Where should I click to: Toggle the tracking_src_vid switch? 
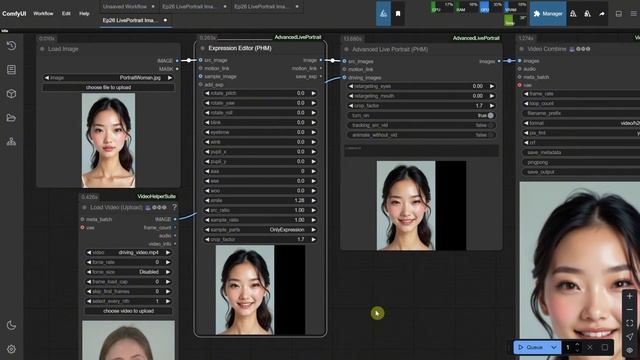pos(421,125)
